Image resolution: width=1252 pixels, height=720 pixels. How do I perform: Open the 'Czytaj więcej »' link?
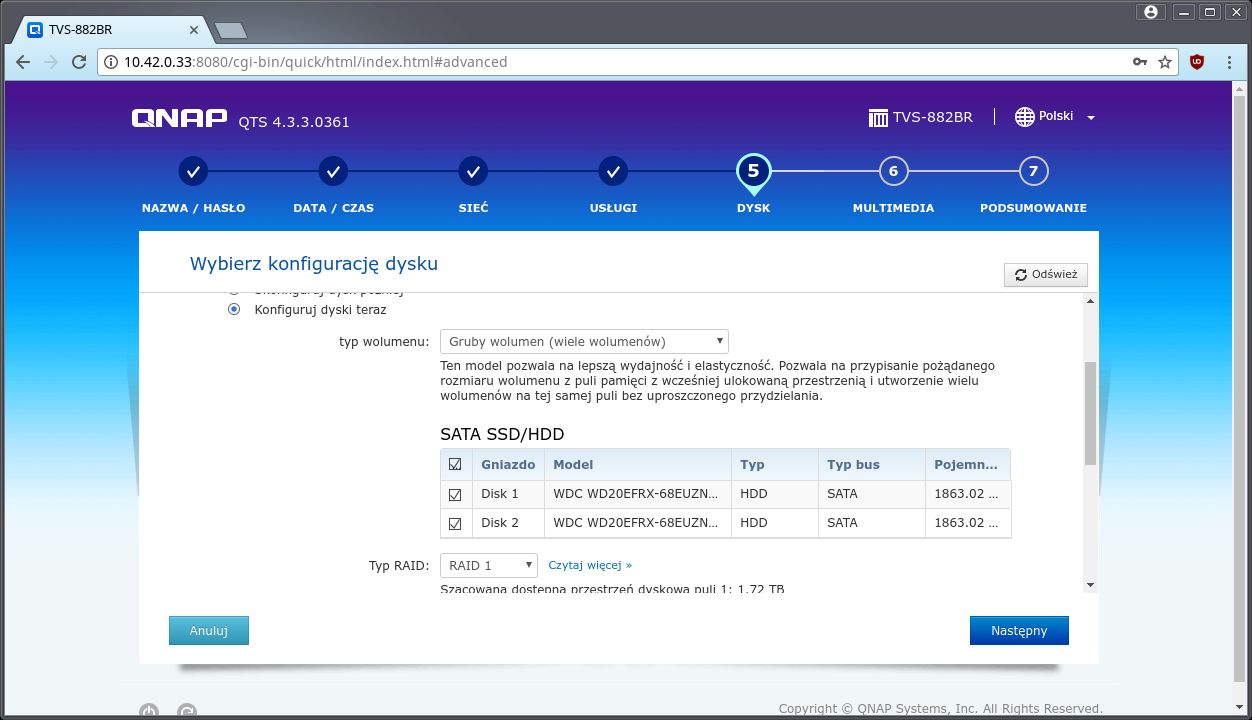tap(590, 565)
